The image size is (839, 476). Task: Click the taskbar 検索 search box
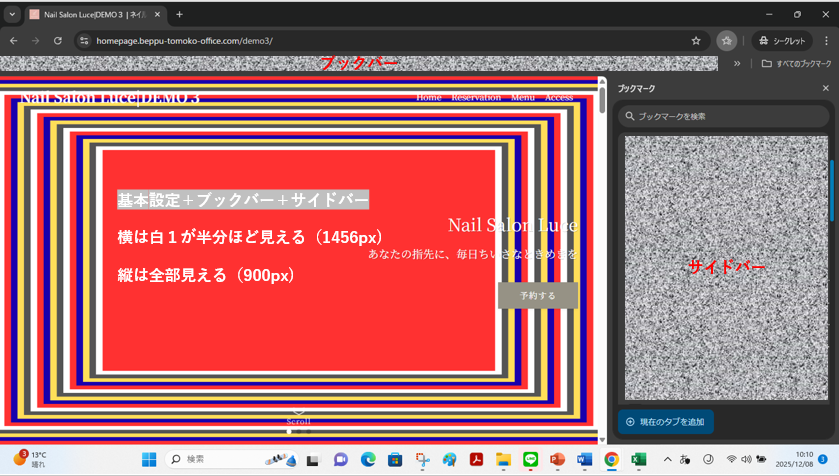pyautogui.click(x=233, y=459)
